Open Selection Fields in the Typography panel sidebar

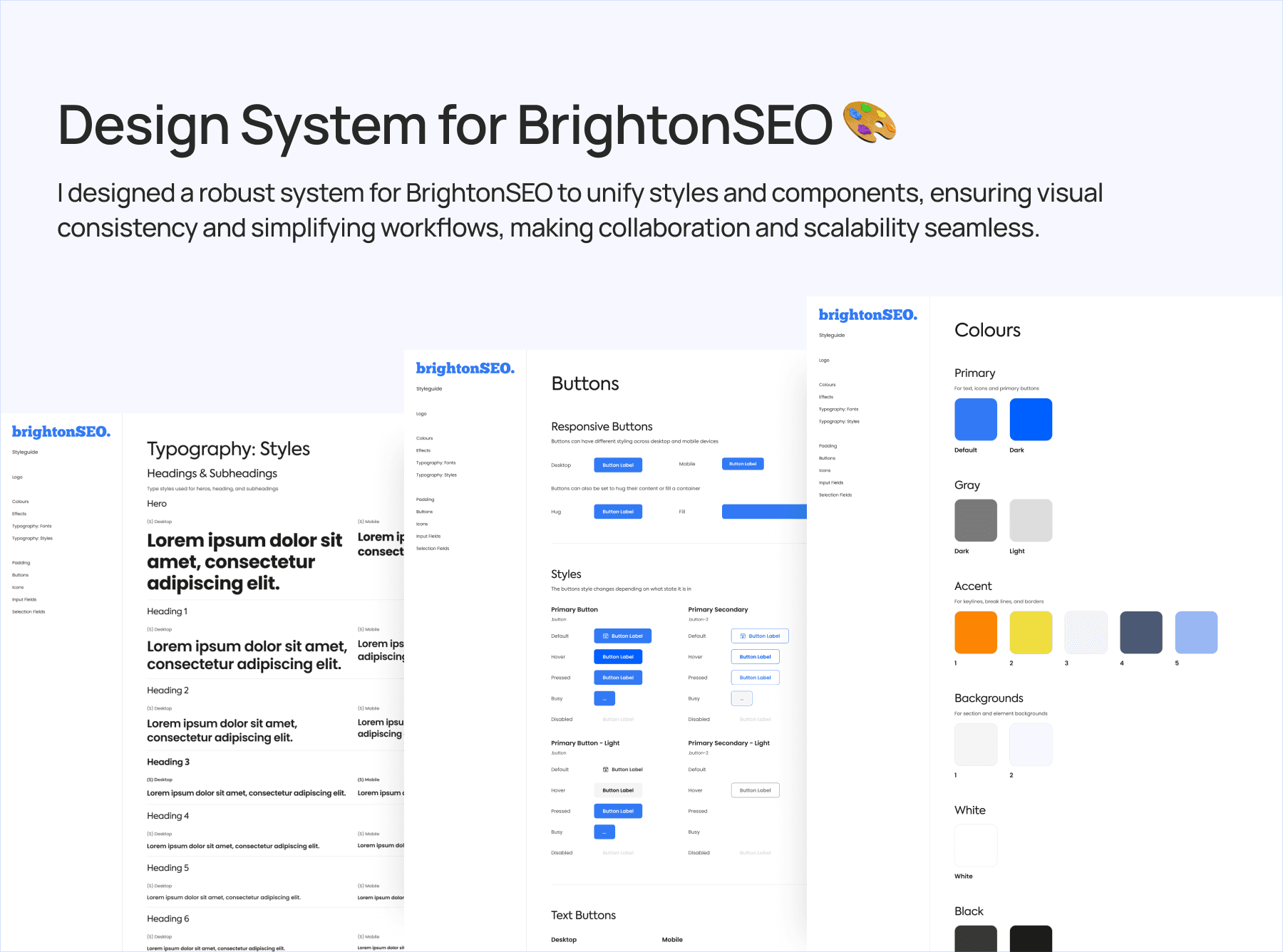29,611
